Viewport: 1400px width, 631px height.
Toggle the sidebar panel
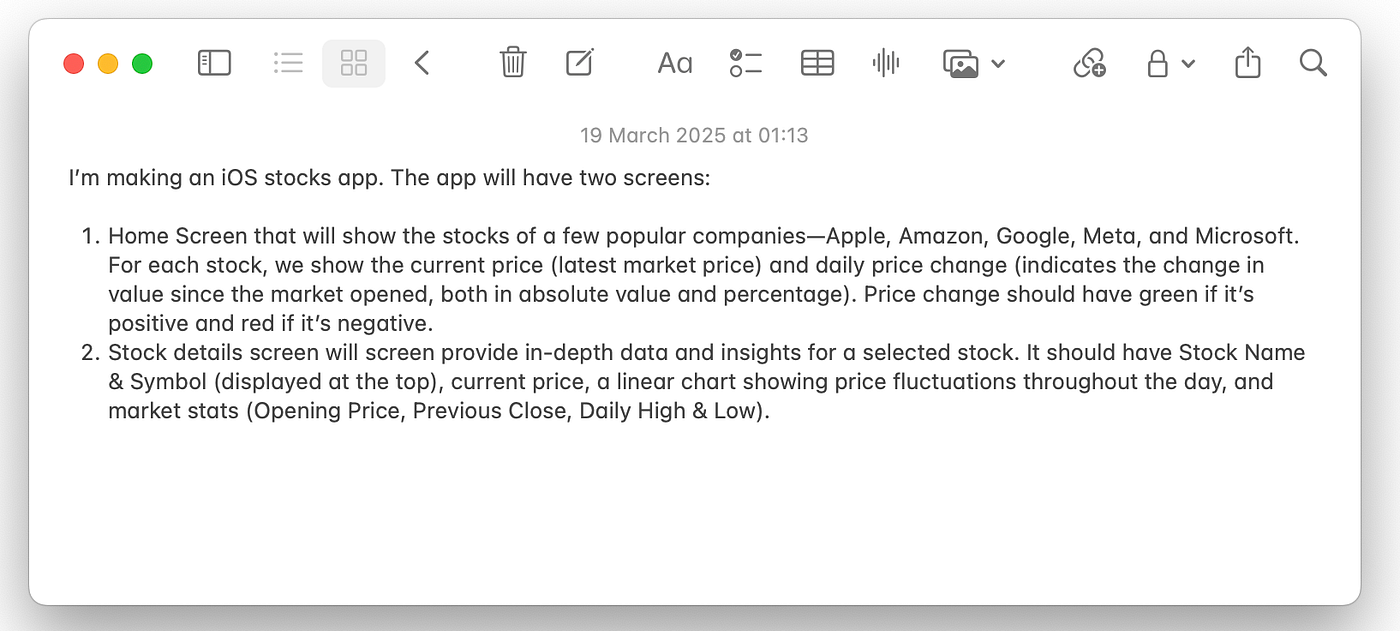214,64
